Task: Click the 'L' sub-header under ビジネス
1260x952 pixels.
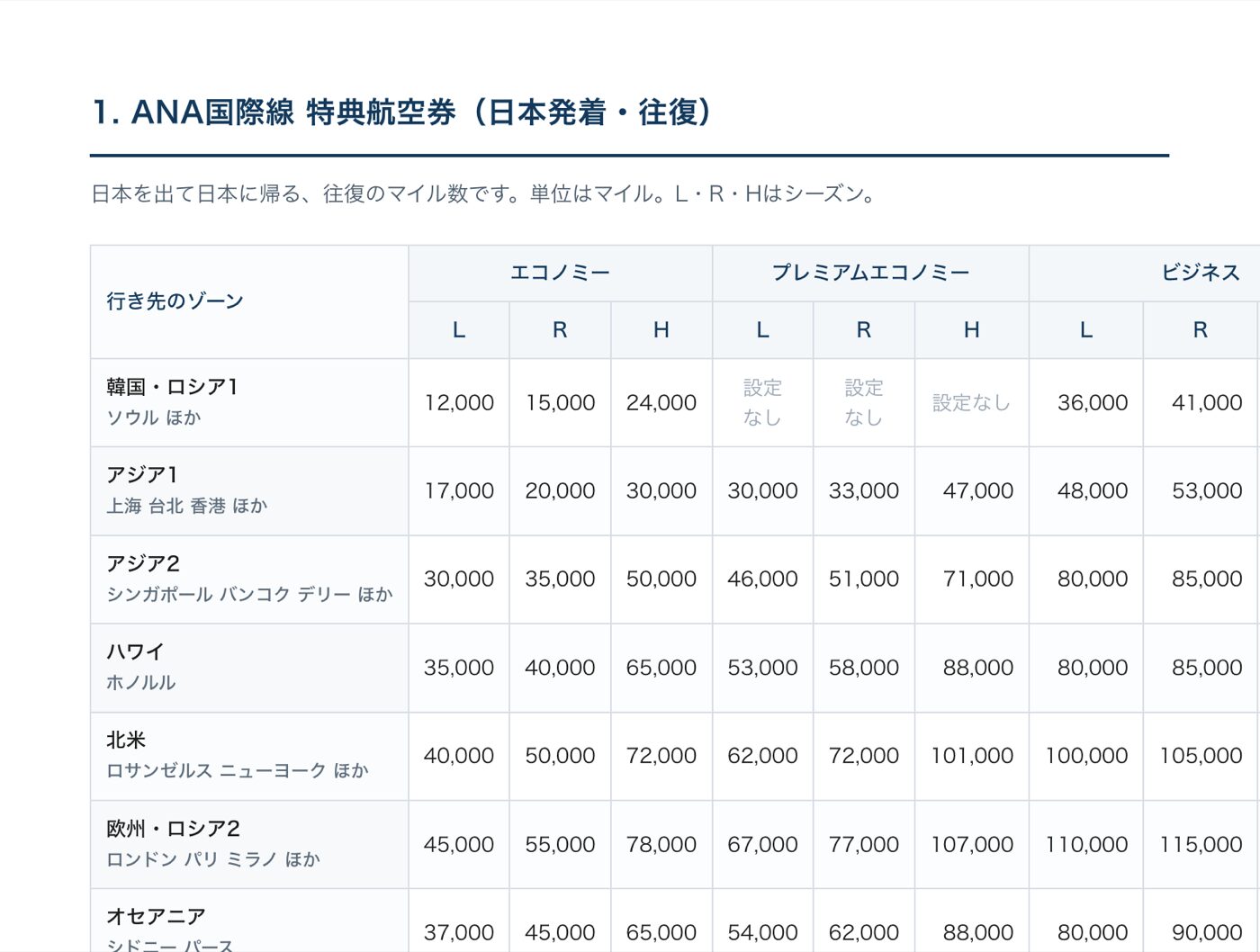Action: [x=1086, y=330]
